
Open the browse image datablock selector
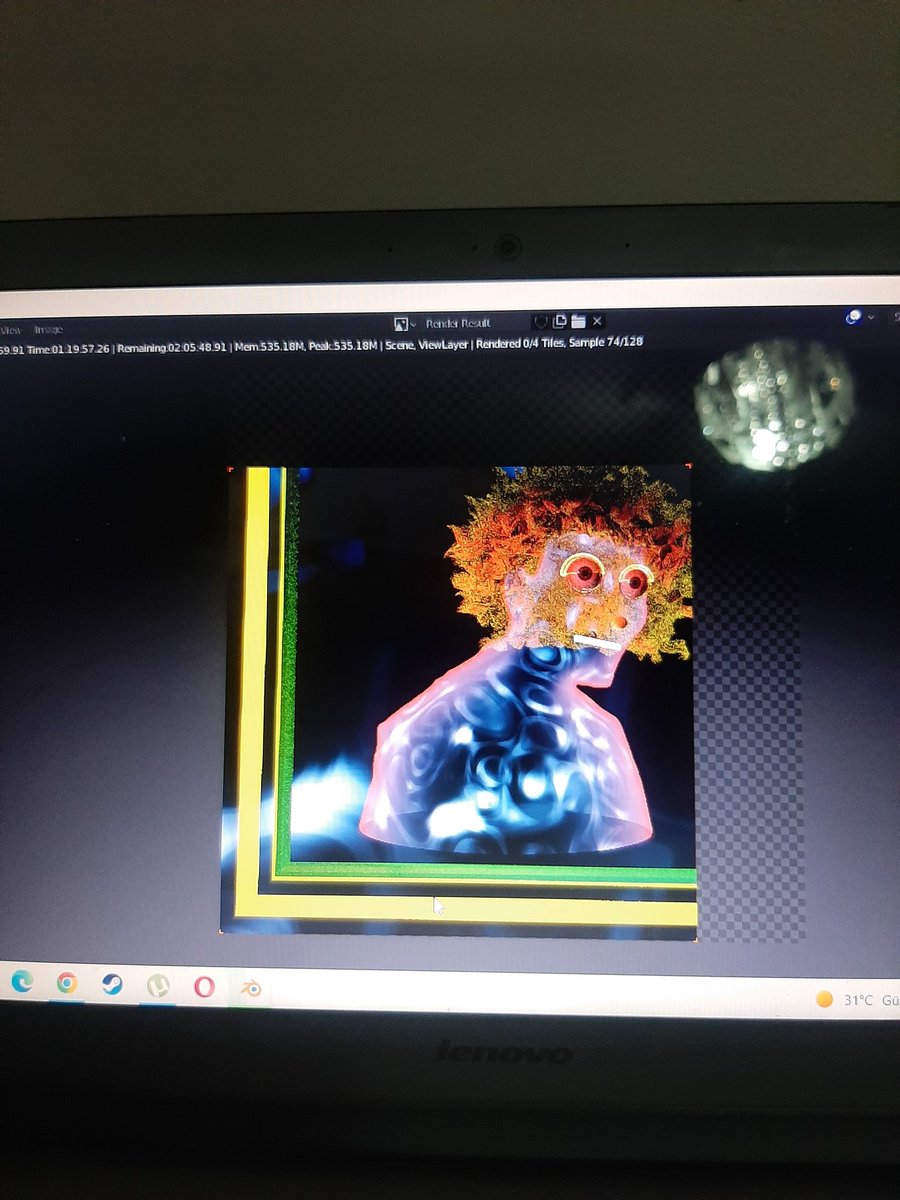[x=402, y=322]
